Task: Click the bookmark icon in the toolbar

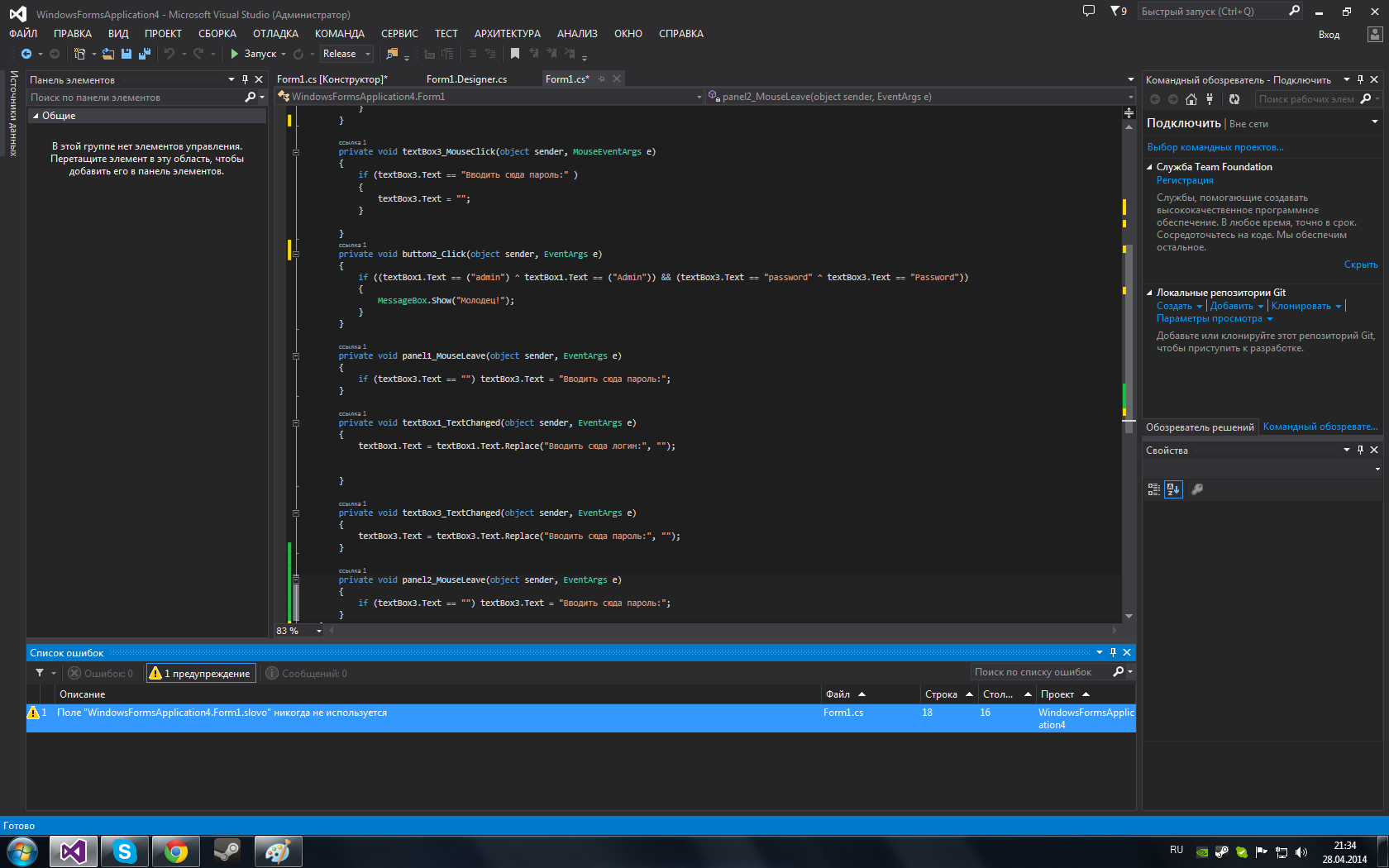Action: 514,54
